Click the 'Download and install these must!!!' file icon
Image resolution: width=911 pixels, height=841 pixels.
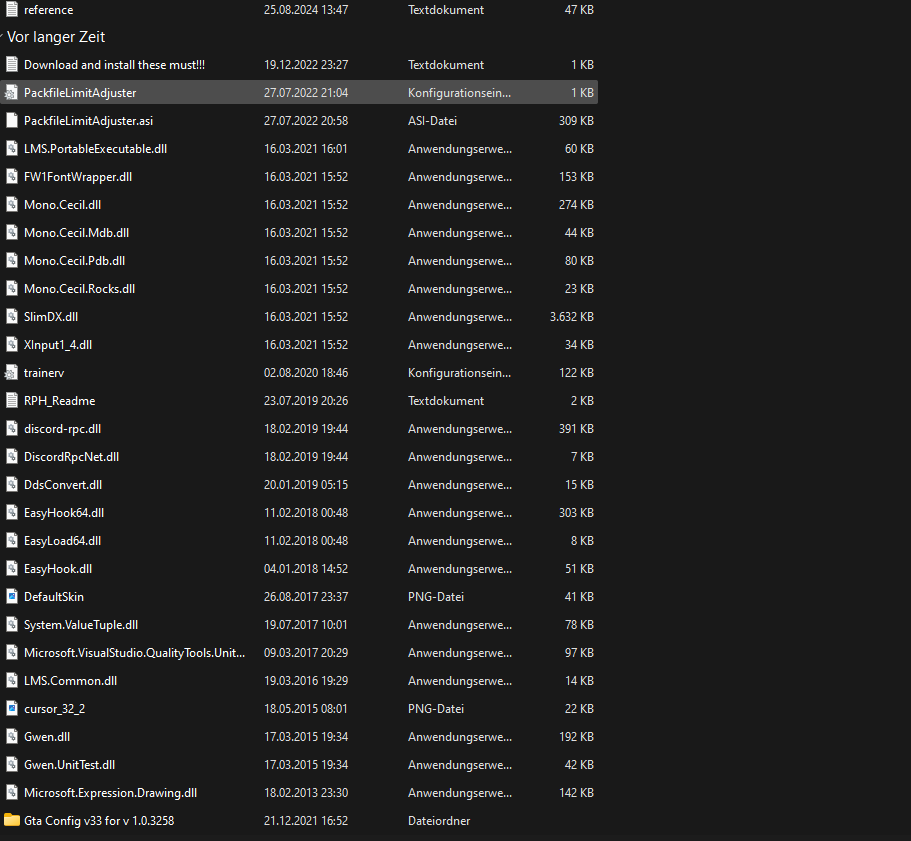click(12, 64)
